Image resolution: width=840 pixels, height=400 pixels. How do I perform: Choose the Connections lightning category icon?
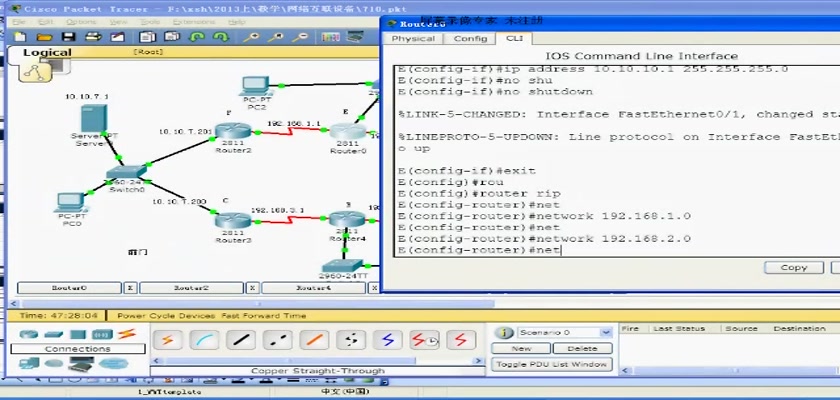coord(126,334)
